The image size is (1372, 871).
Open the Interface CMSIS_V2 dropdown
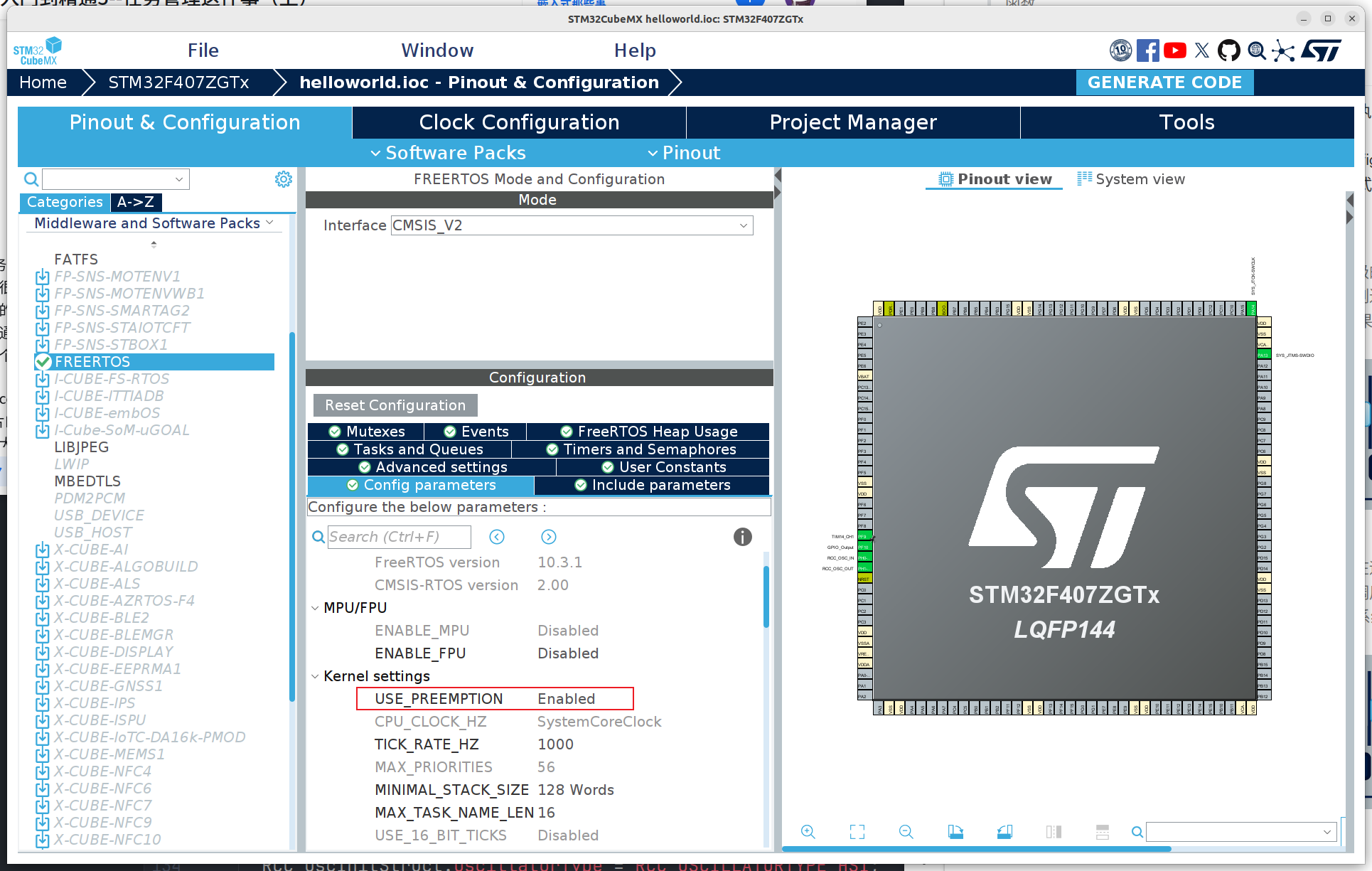click(x=744, y=225)
